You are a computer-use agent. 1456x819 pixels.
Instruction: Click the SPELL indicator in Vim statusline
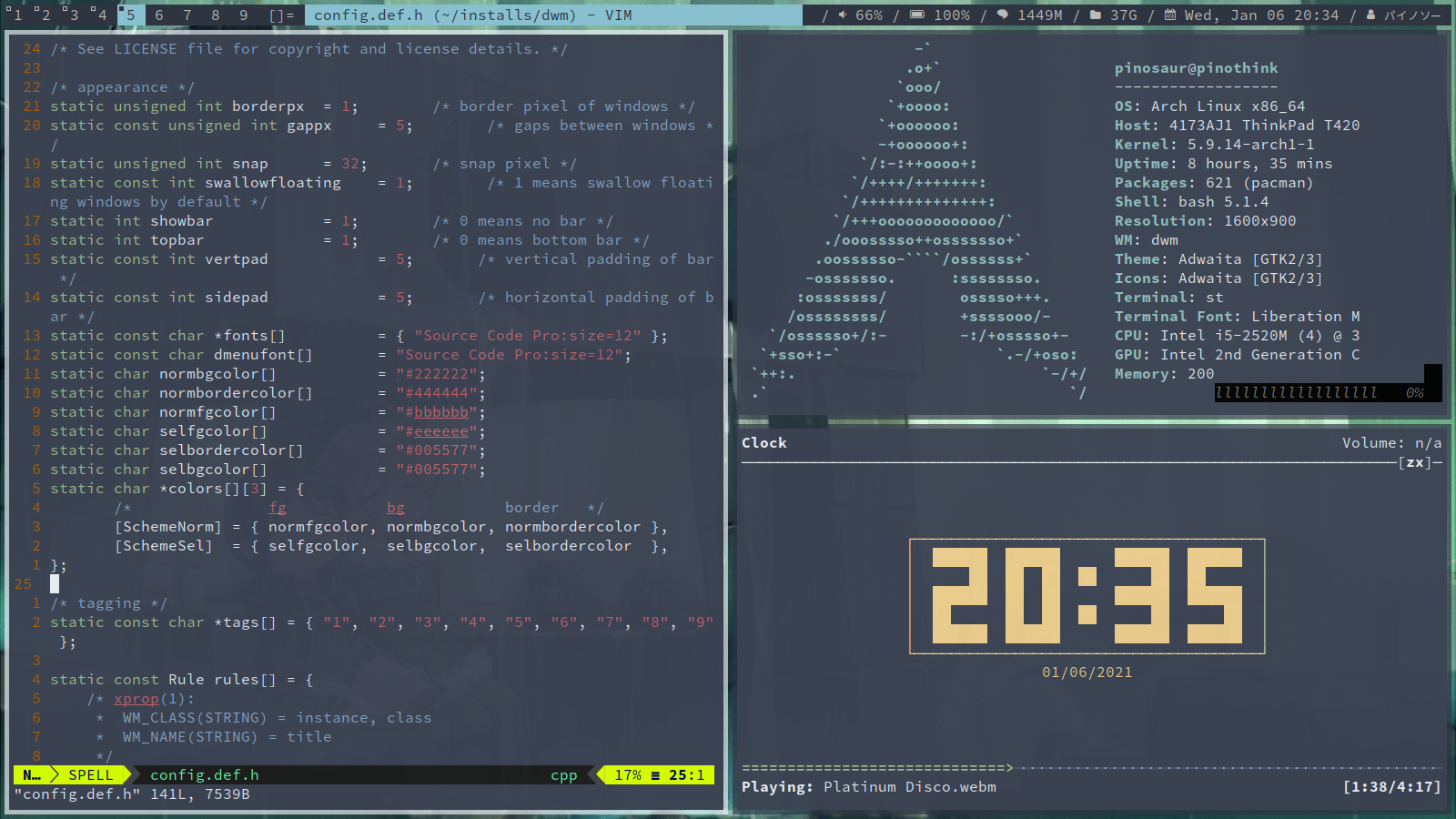[x=91, y=775]
